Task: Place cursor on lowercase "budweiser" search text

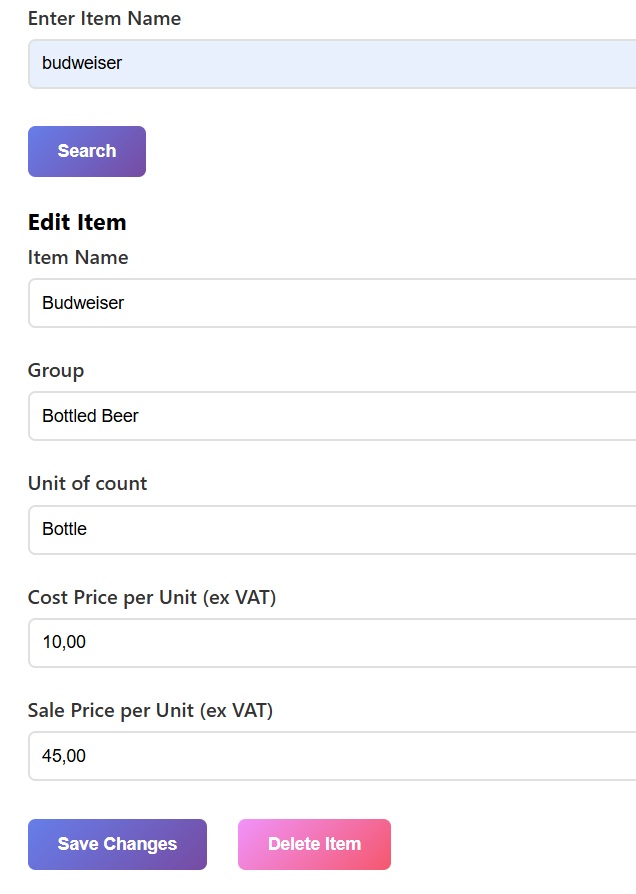Action: tap(82, 63)
